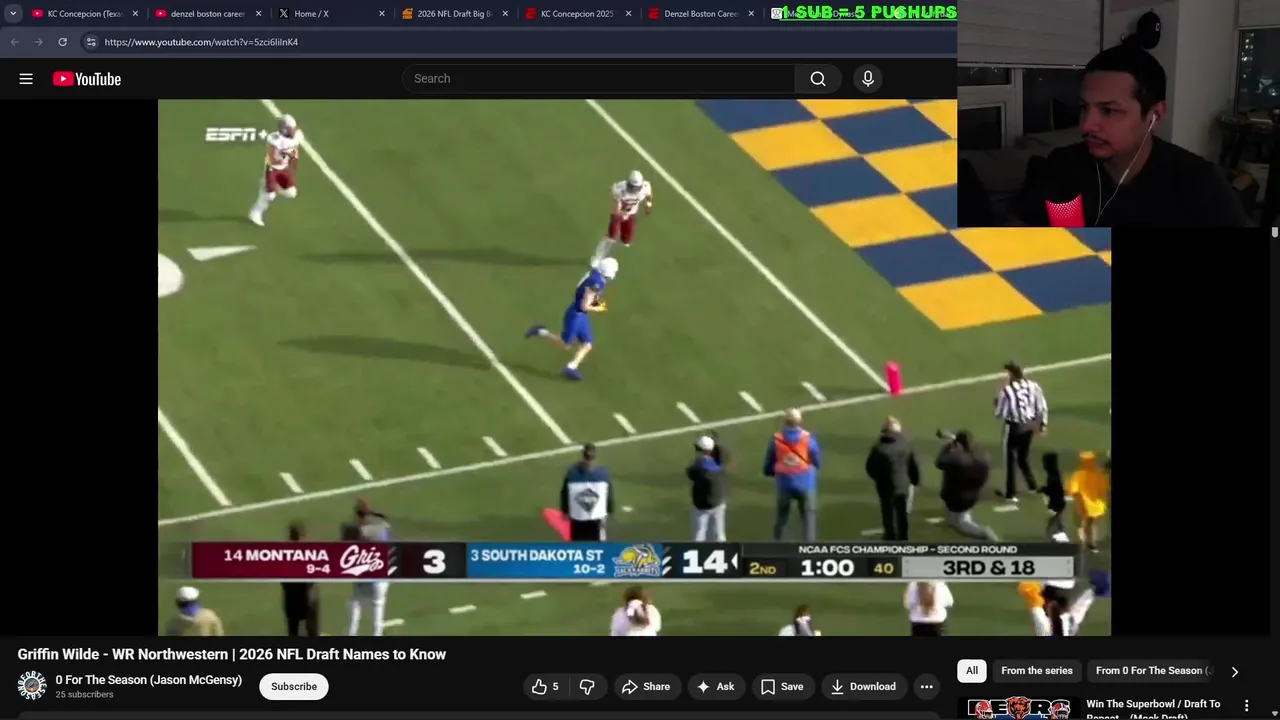Open options menu for 'Win The Superbowl' video
This screenshot has height=720, width=1280.
[x=1246, y=706]
